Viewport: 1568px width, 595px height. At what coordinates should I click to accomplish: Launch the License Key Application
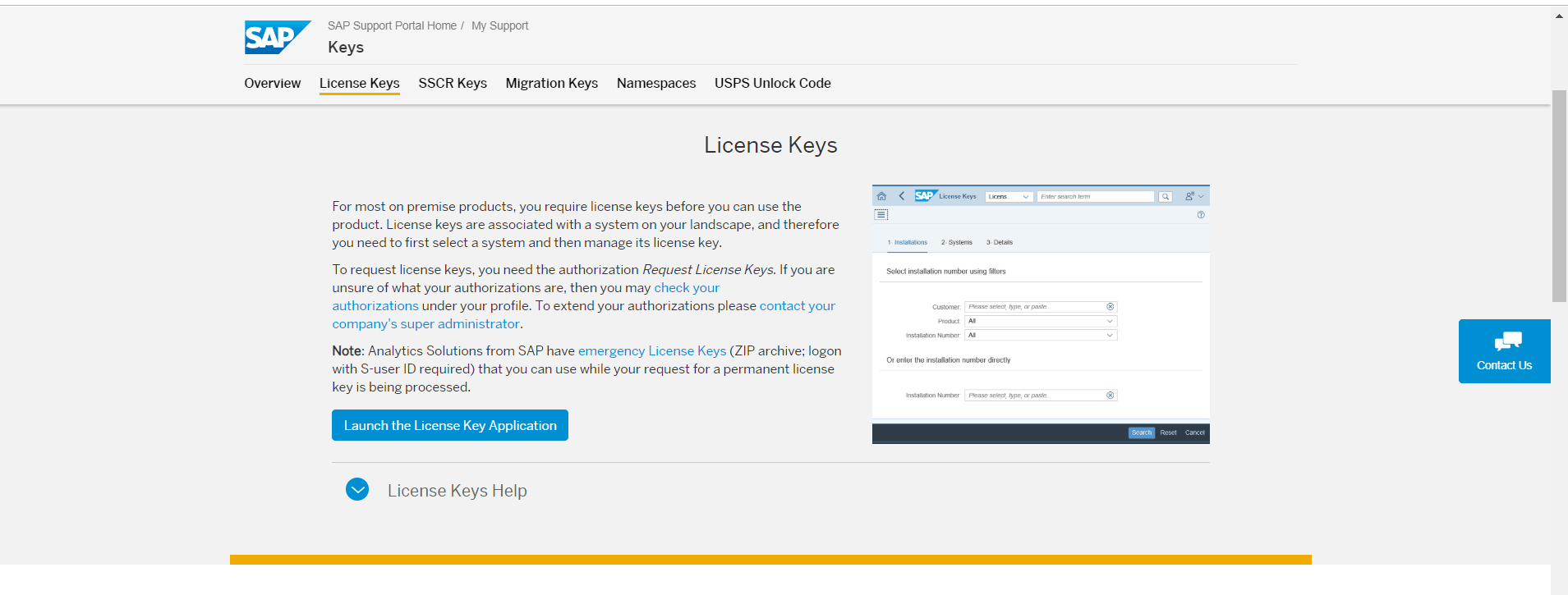click(450, 425)
